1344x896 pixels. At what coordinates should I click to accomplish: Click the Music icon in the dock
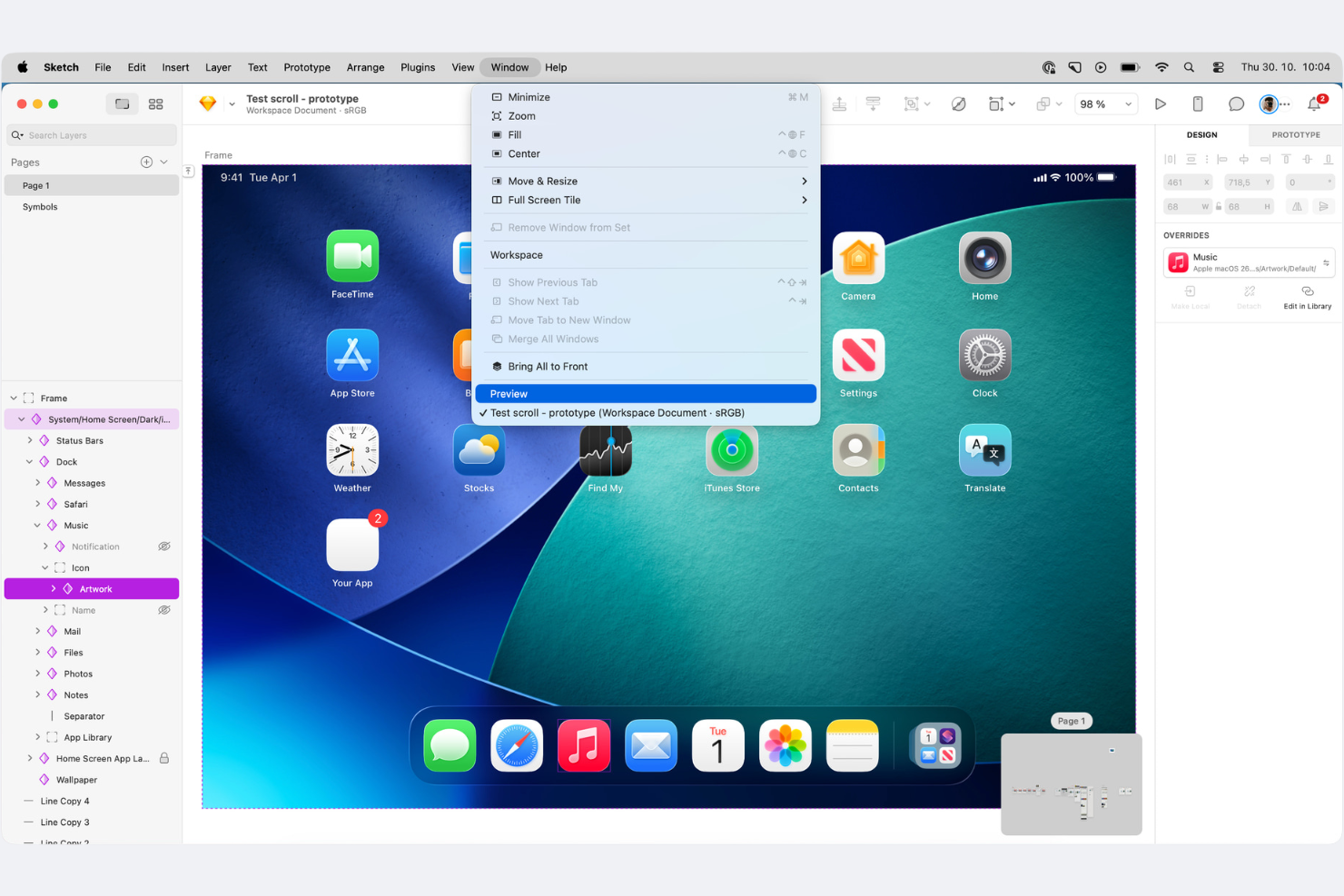[x=584, y=746]
